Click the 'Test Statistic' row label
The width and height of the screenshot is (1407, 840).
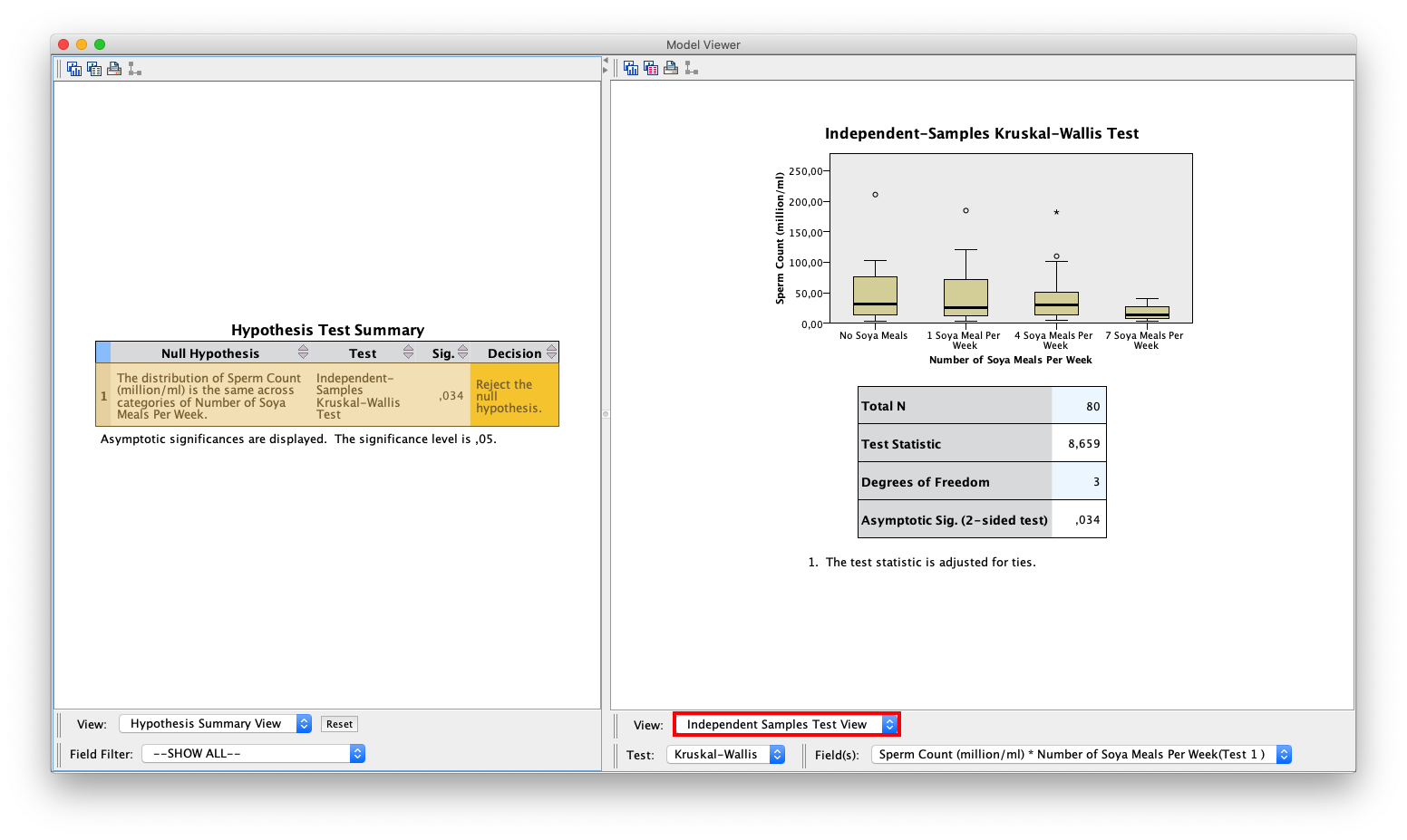[901, 444]
